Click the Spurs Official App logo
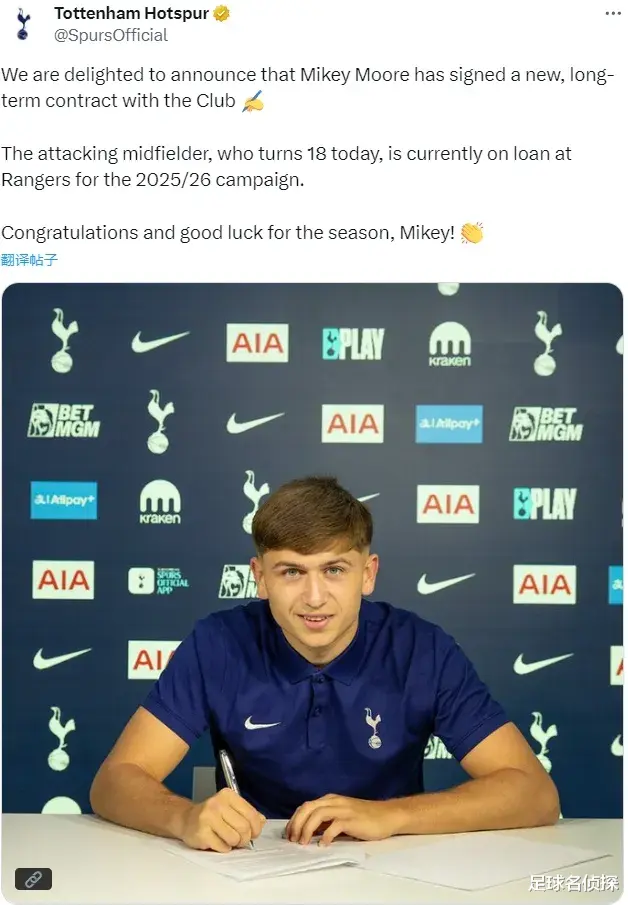The image size is (628, 905). pyautogui.click(x=158, y=581)
